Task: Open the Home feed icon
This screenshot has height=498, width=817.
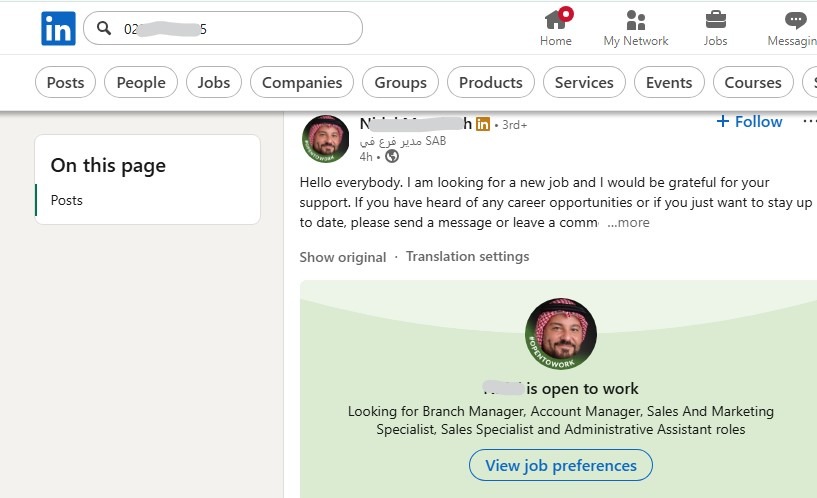Action: click(556, 20)
